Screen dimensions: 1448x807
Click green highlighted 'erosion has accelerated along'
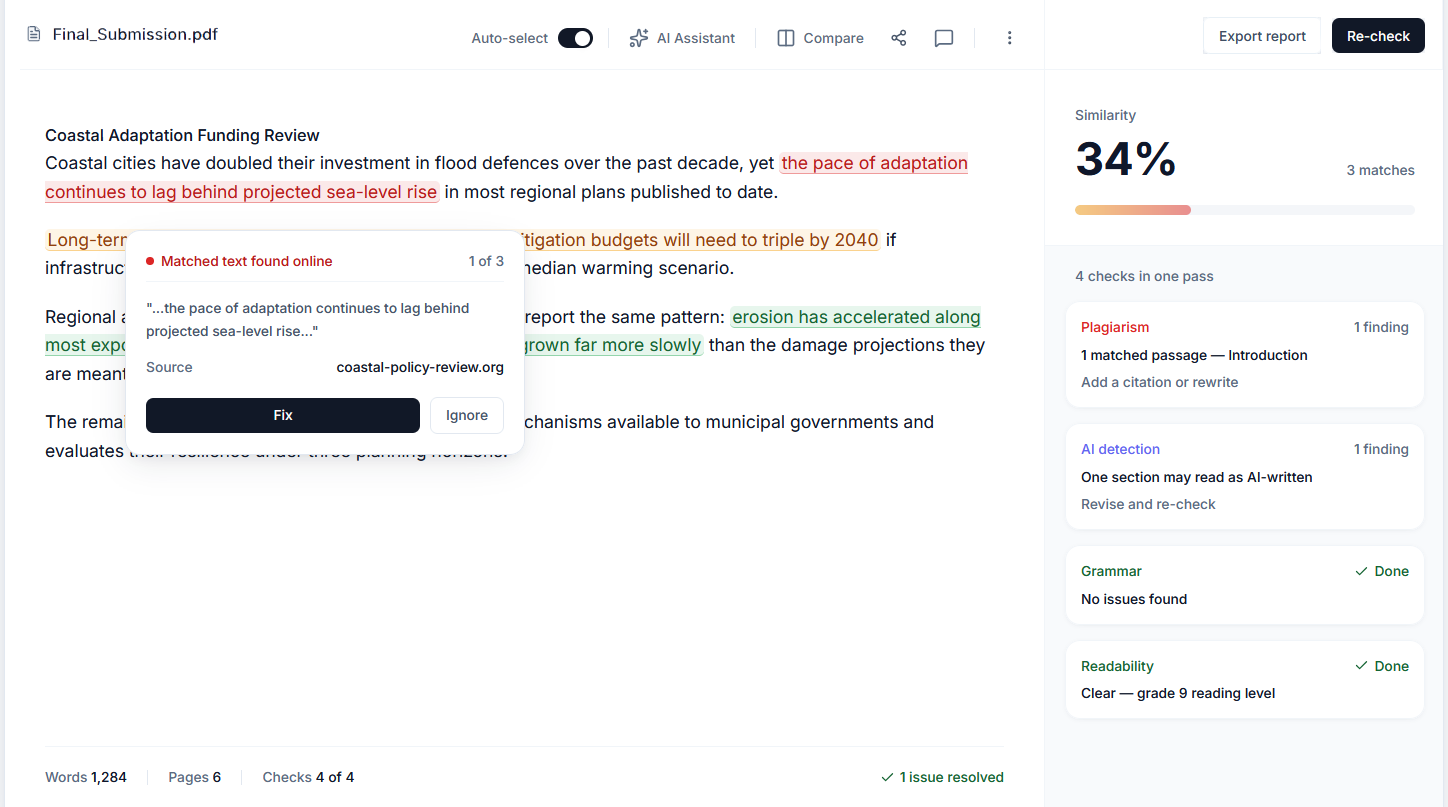coord(856,317)
